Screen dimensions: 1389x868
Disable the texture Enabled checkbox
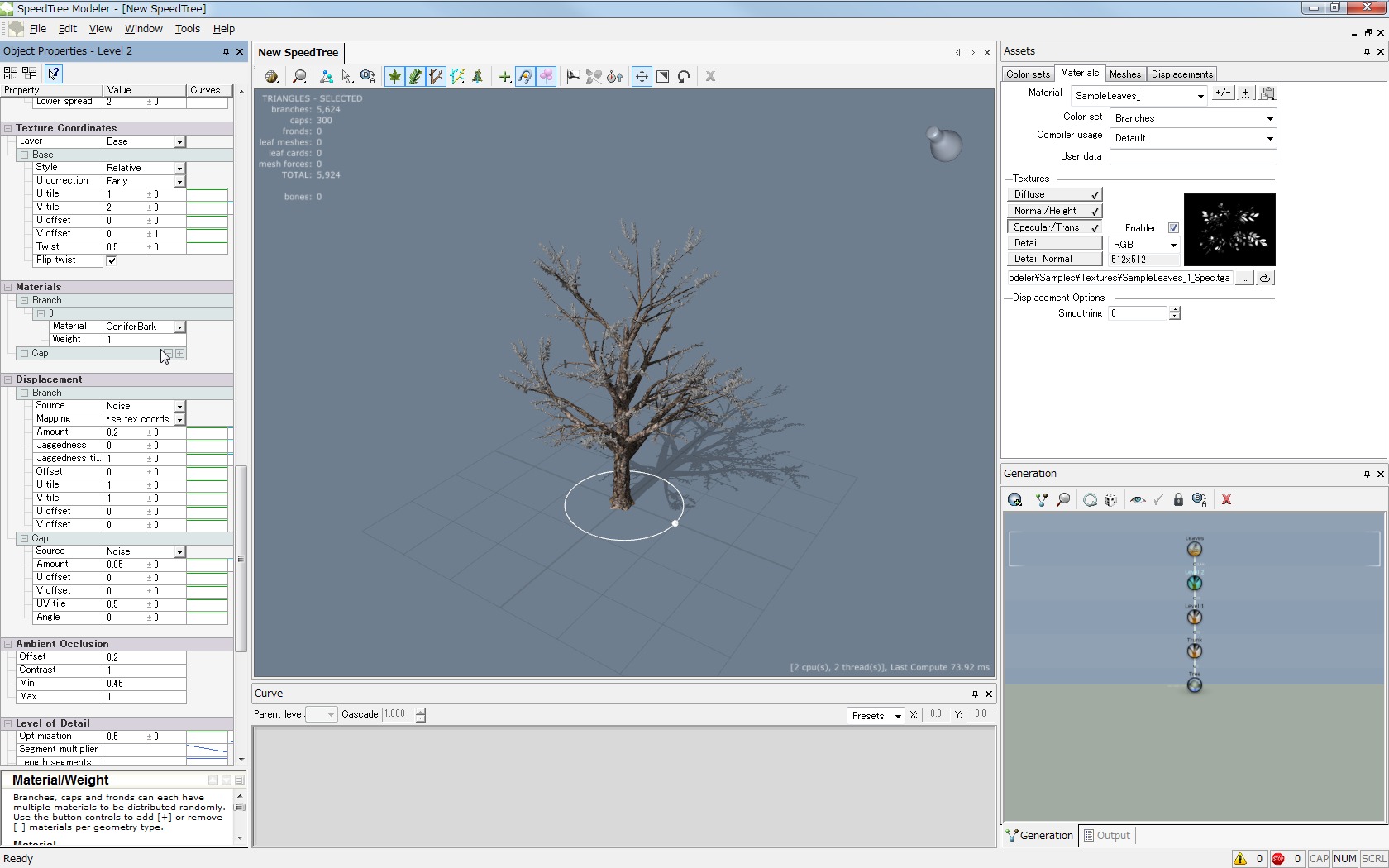click(1173, 228)
